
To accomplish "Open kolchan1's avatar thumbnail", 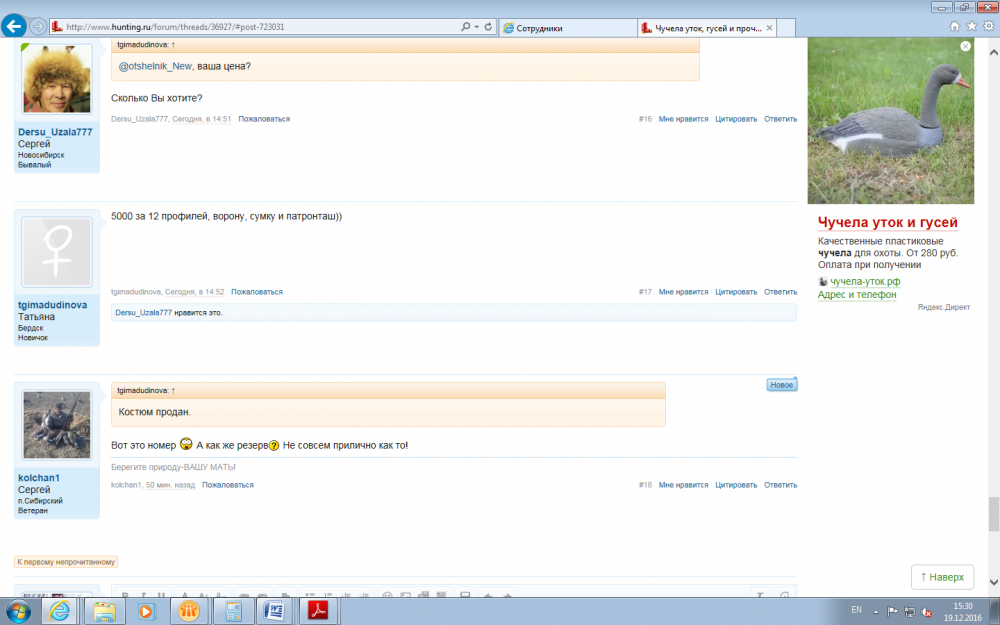I will click(57, 425).
